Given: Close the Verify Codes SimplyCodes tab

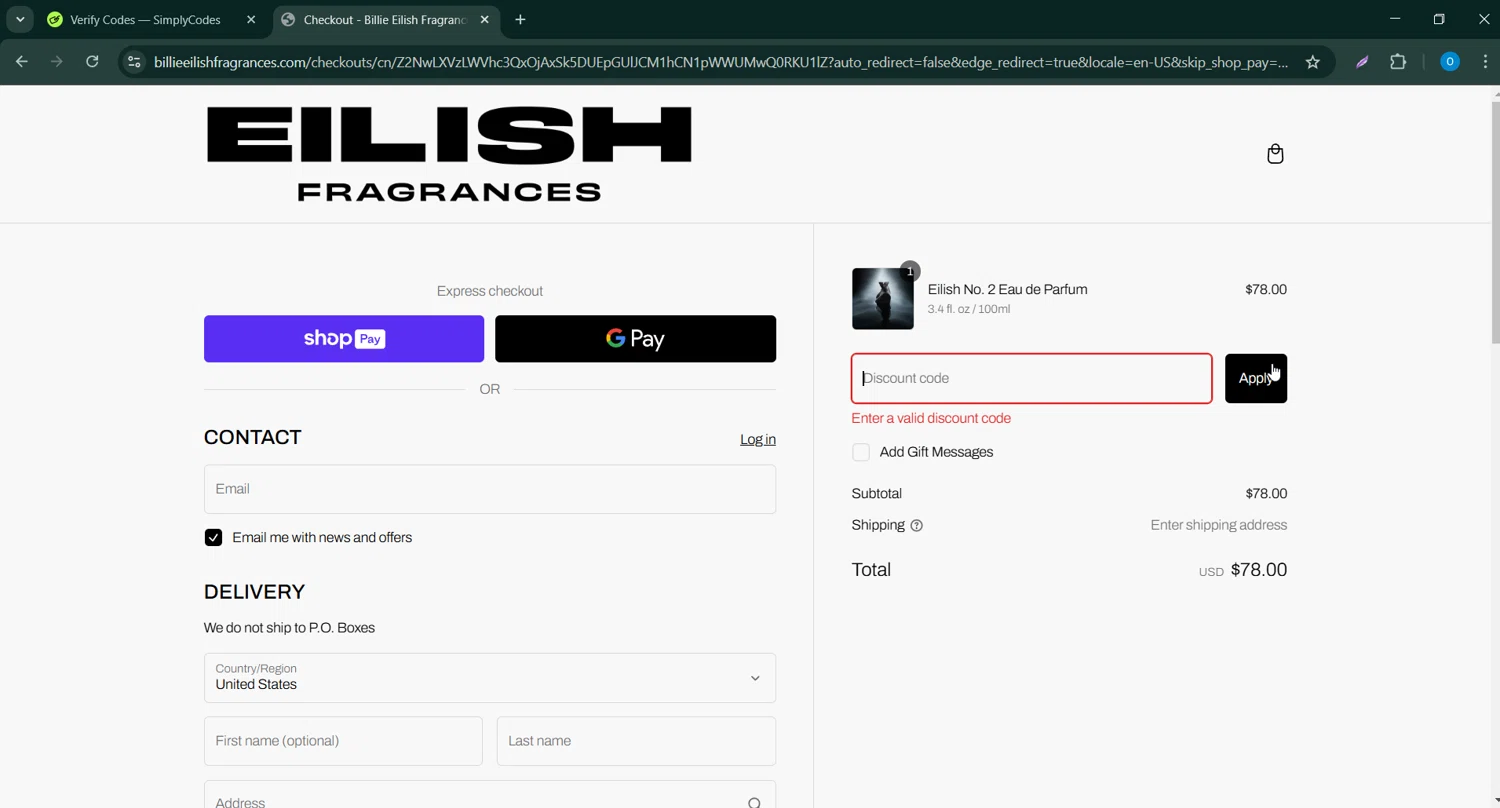Looking at the screenshot, I should tap(251, 20).
